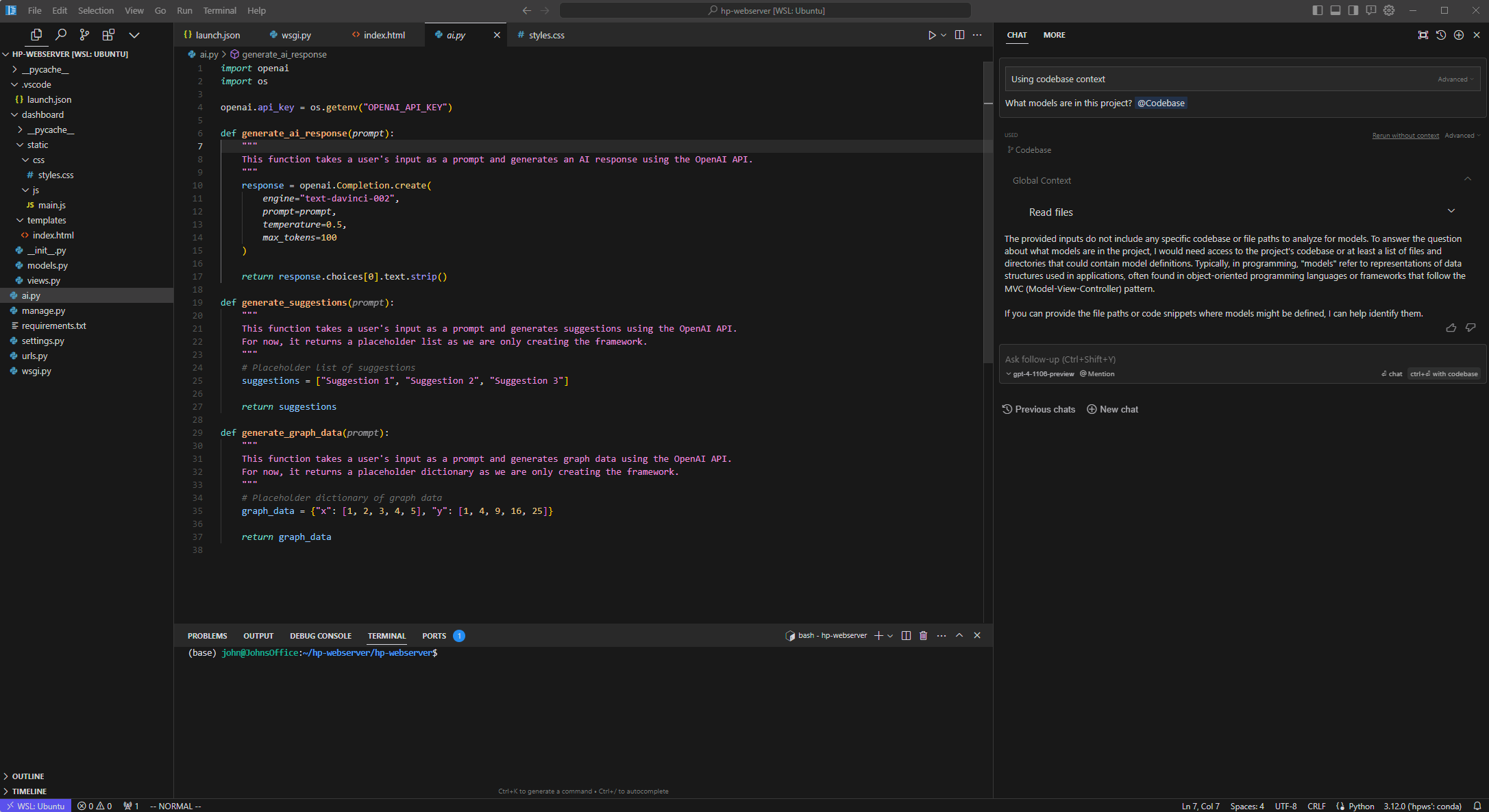
Task: Open chat history clock icon
Action: pos(1441,35)
